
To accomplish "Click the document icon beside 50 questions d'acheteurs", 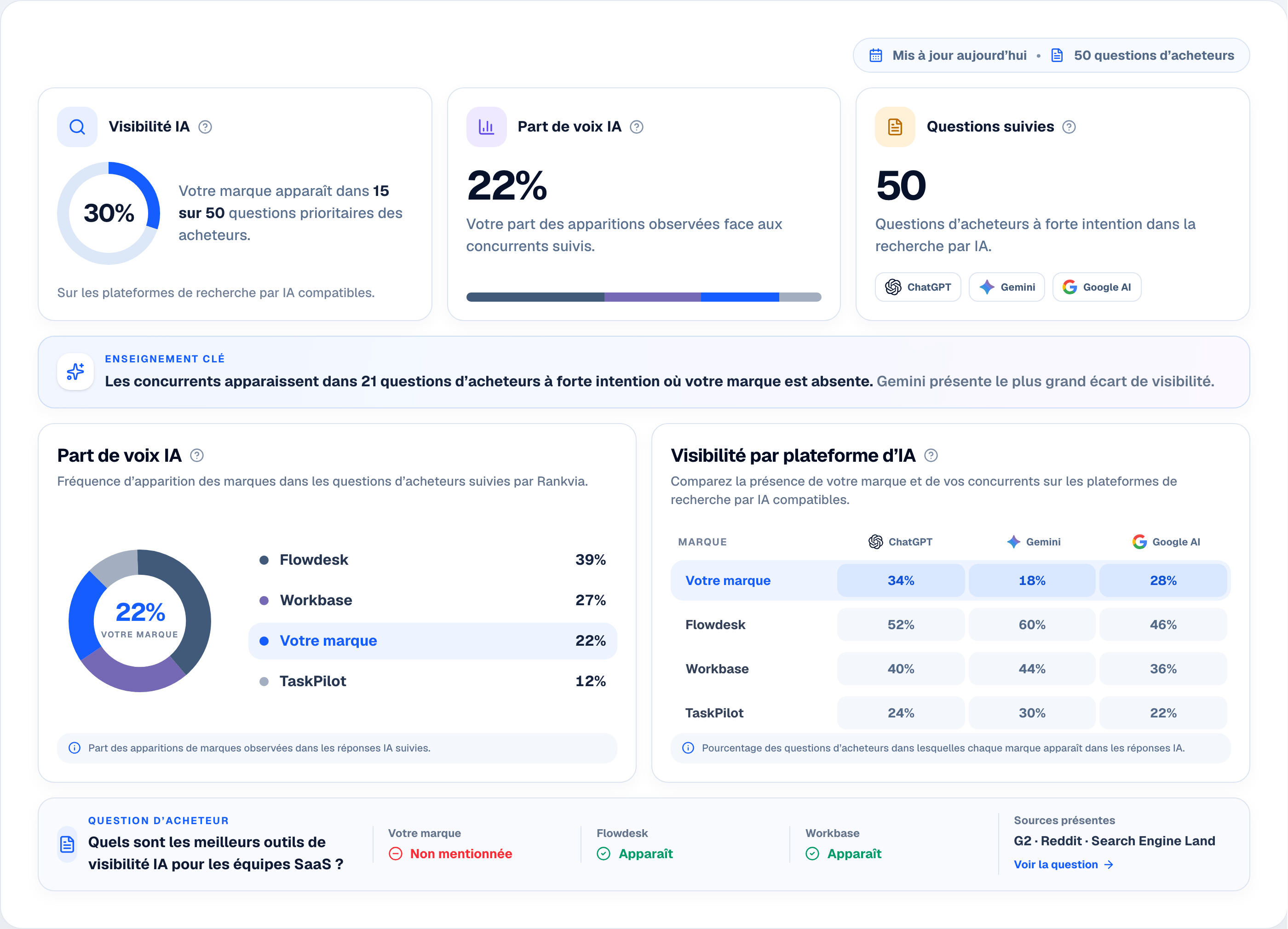I will point(1057,55).
